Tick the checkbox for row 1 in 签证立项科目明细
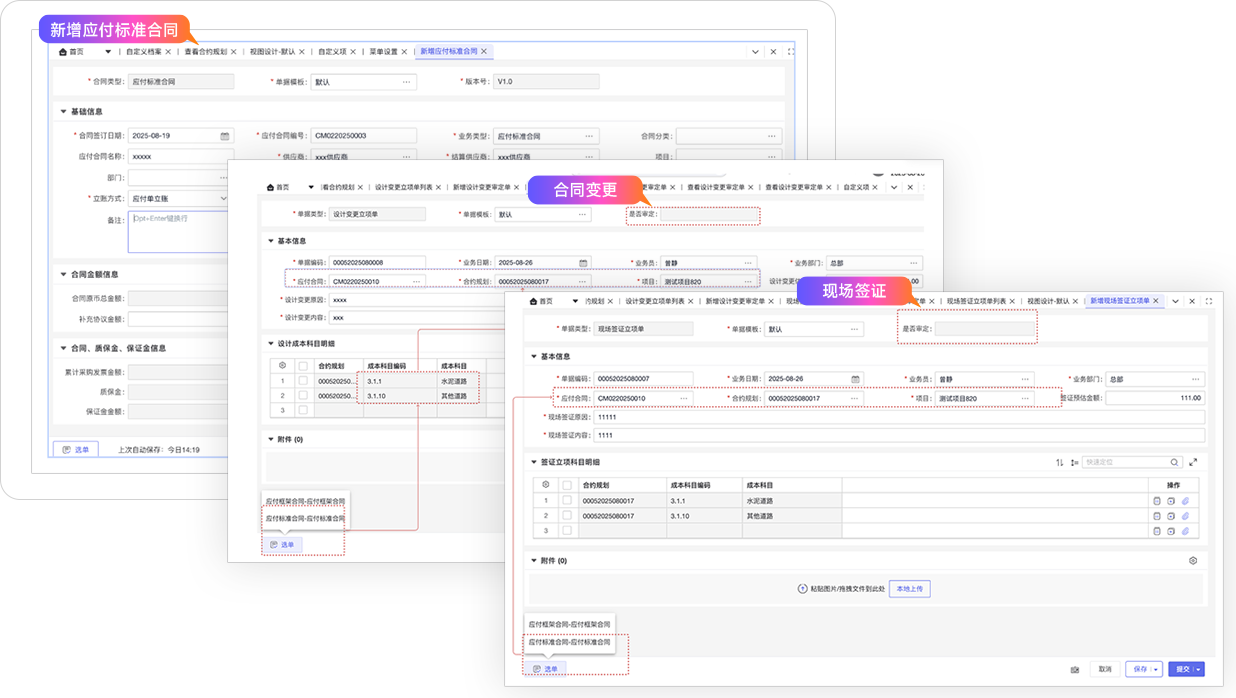Image resolution: width=1236 pixels, height=698 pixels. pos(567,501)
